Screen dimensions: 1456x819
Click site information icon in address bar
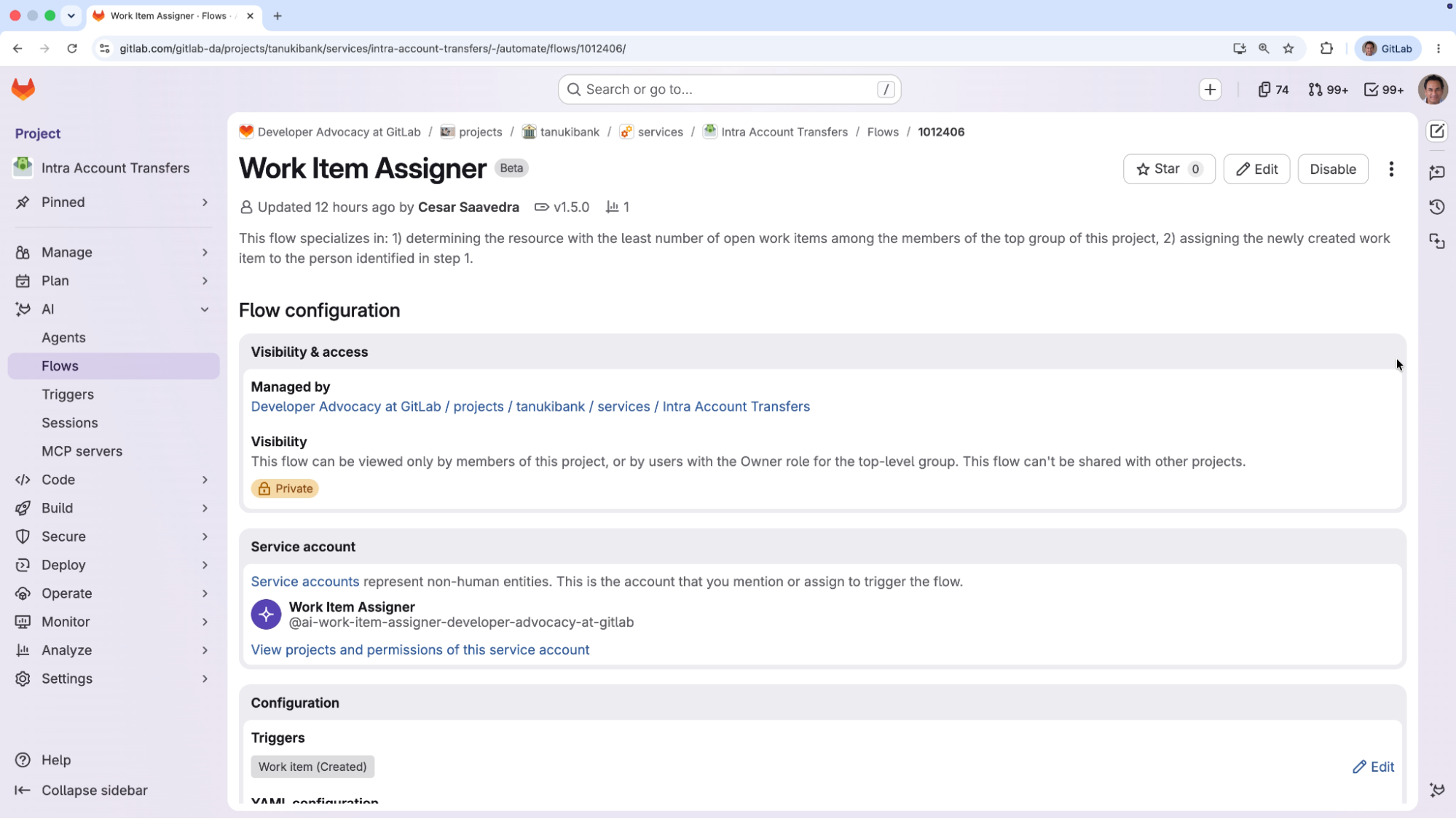click(x=104, y=49)
